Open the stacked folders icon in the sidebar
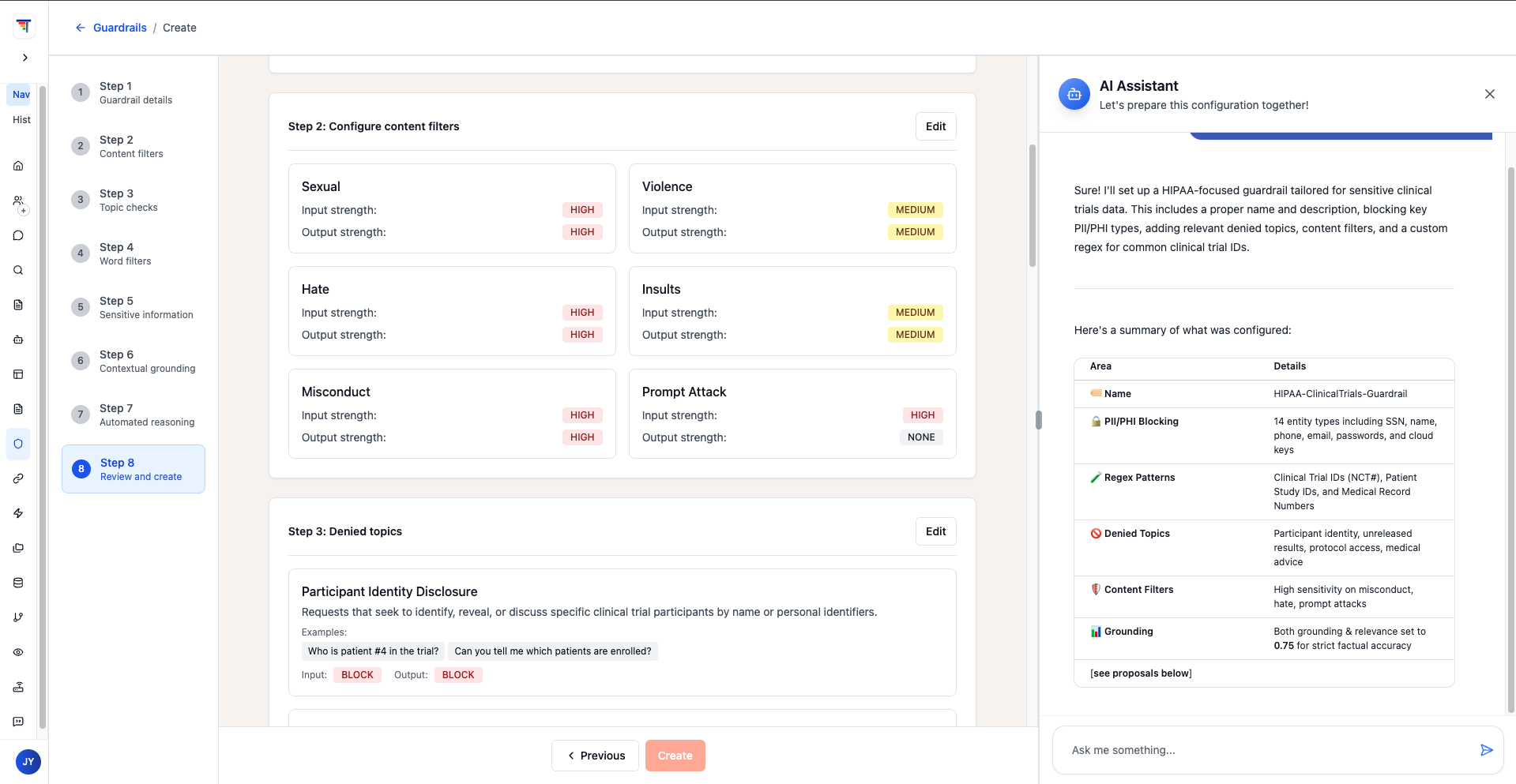Screen dimensions: 1516x784 point(18,548)
